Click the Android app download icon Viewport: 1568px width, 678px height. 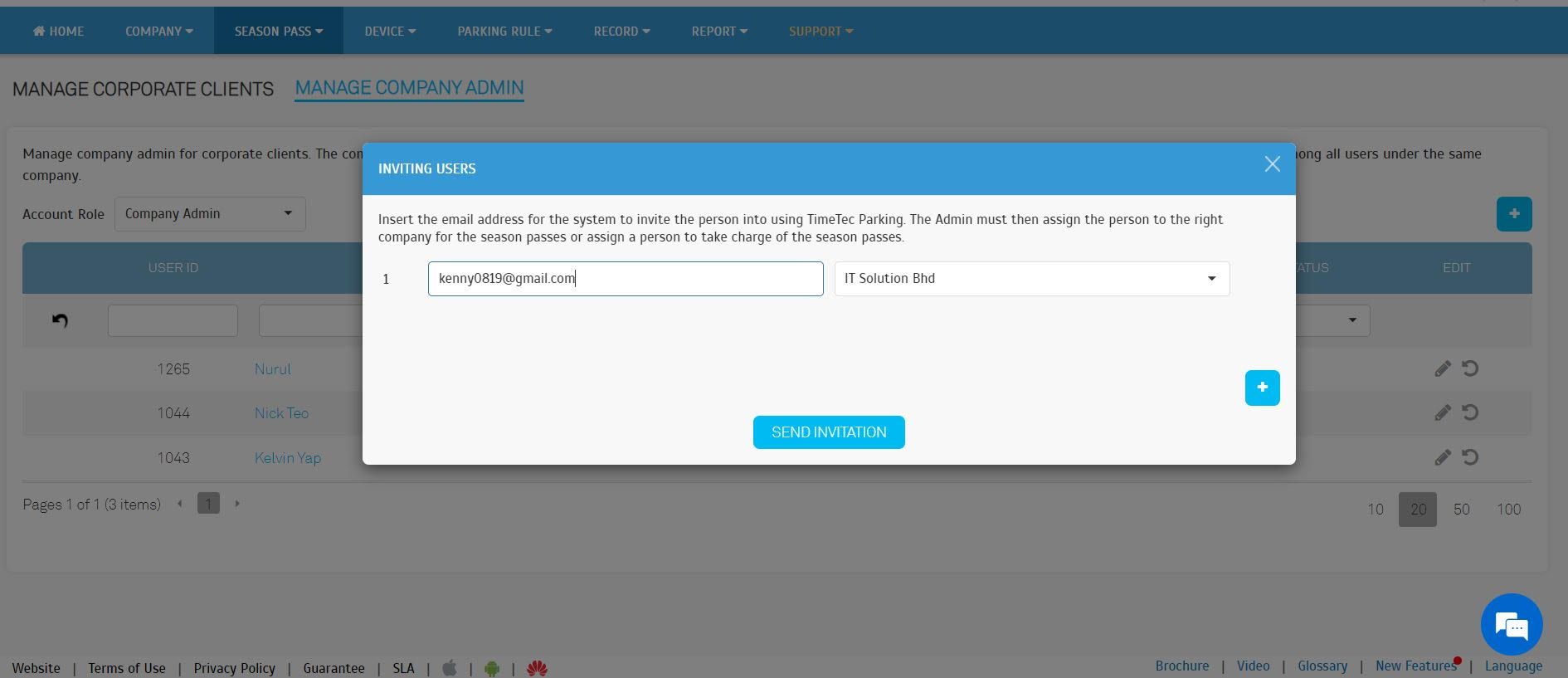click(x=492, y=668)
